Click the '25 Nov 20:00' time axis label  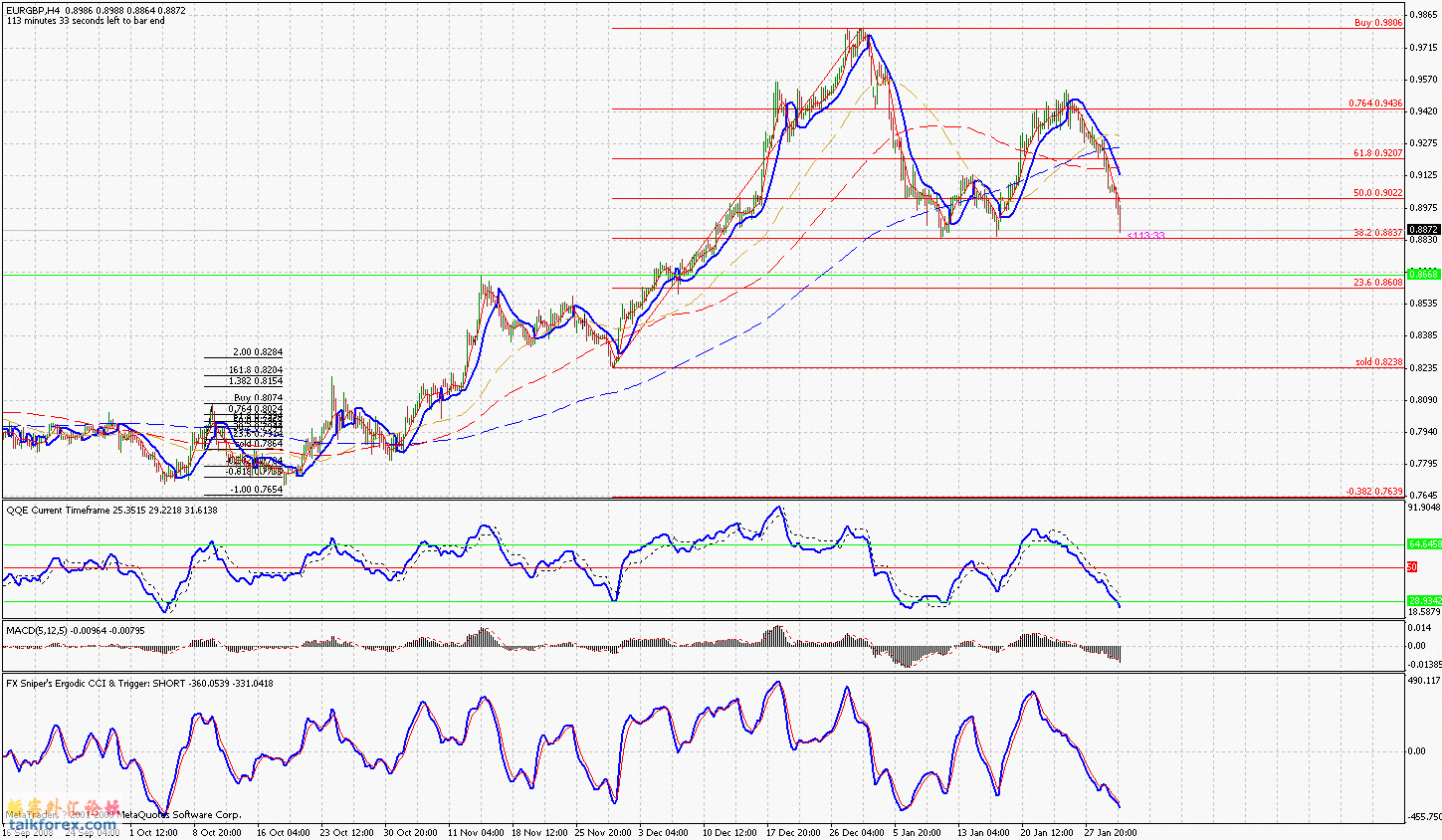602,832
